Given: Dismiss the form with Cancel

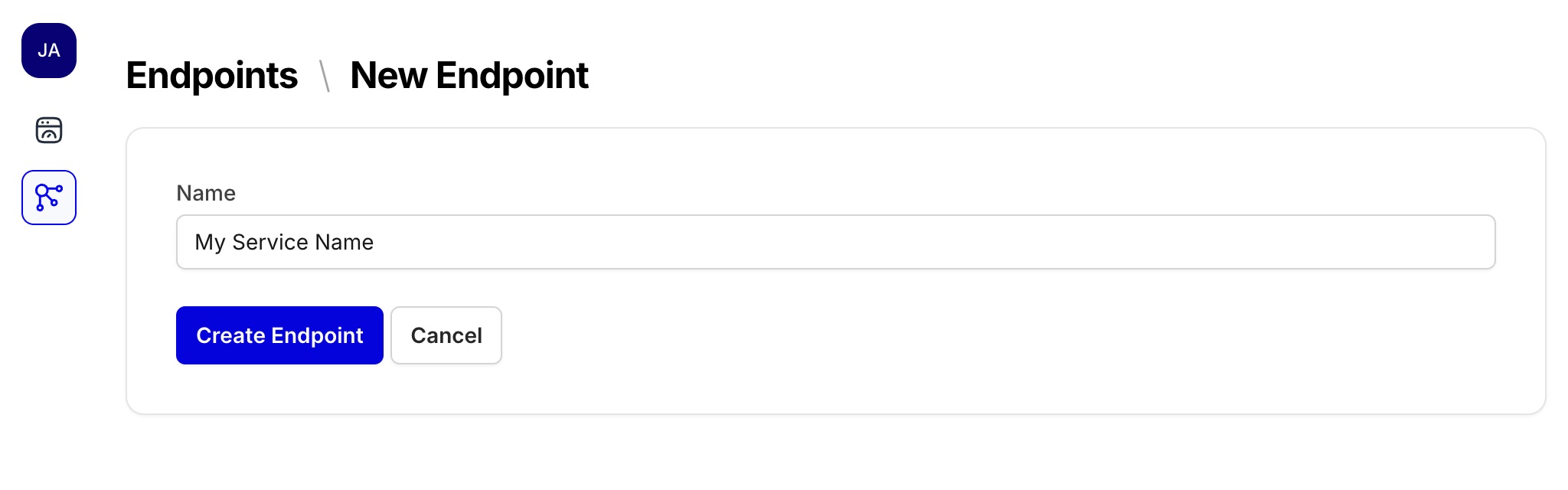Looking at the screenshot, I should [446, 335].
